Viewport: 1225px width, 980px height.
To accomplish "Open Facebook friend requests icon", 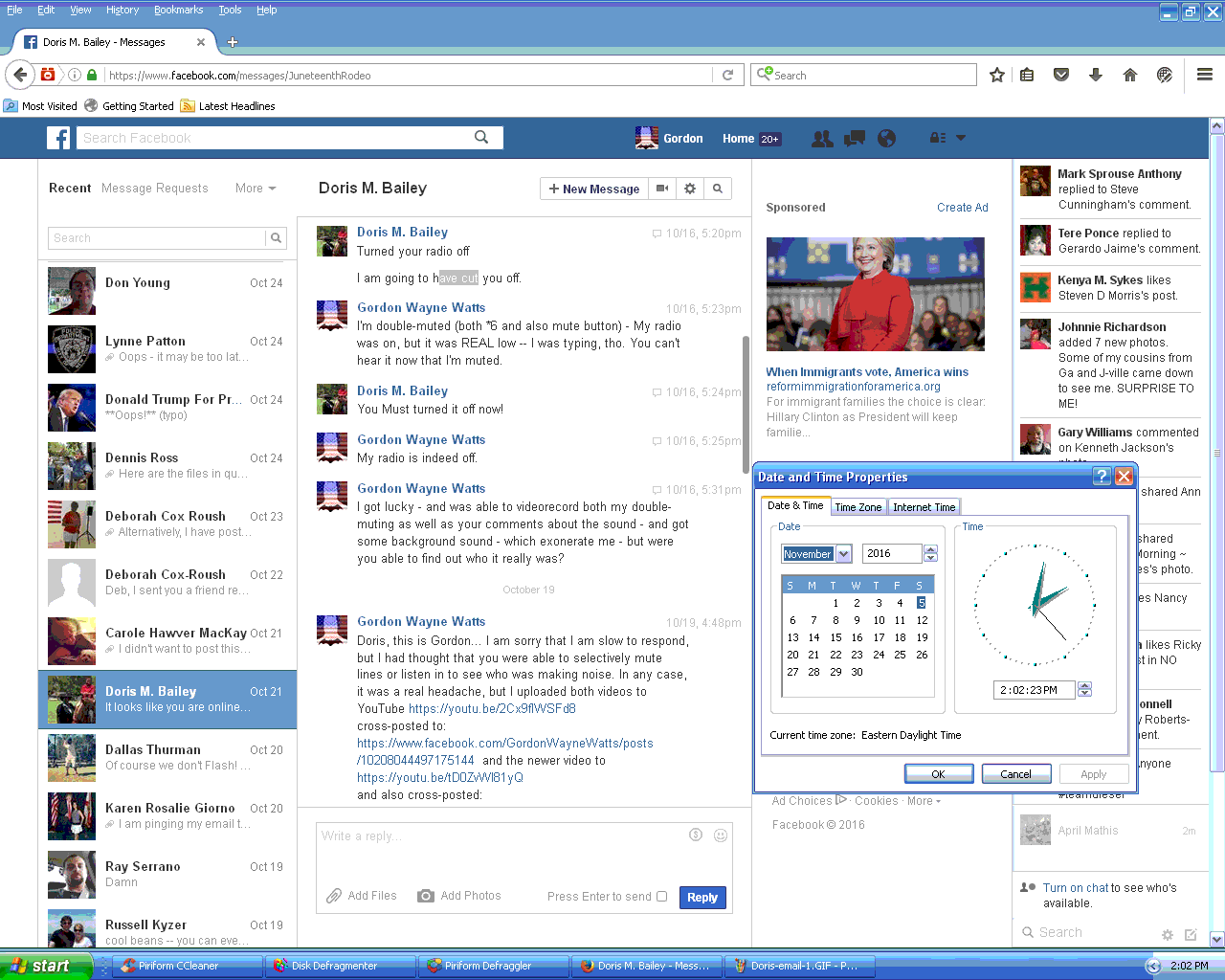I will click(822, 139).
